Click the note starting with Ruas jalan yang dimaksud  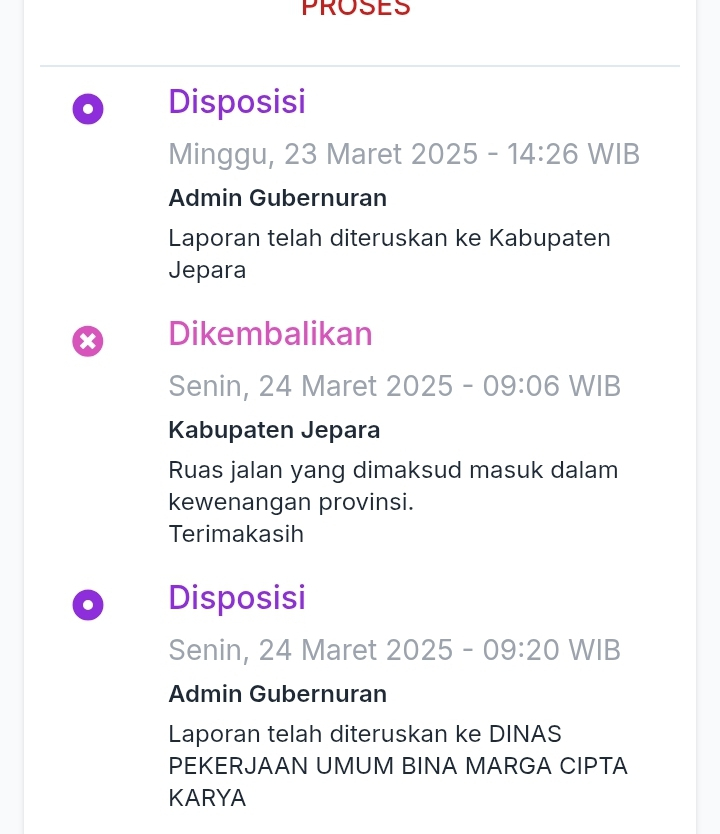393,470
